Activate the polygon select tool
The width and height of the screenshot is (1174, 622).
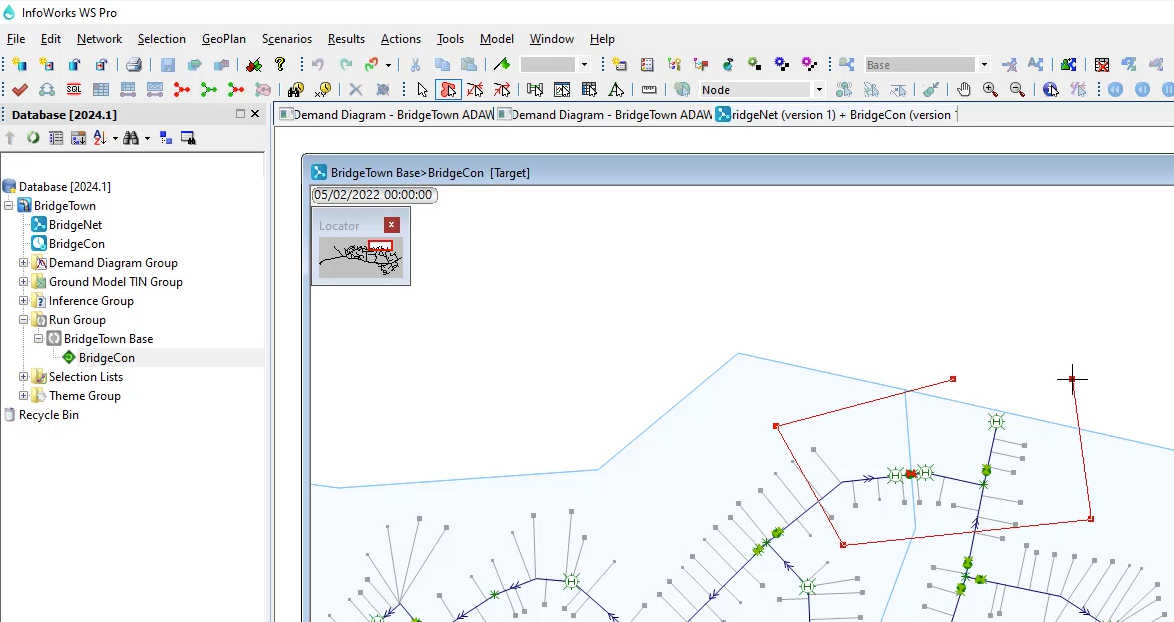point(448,90)
